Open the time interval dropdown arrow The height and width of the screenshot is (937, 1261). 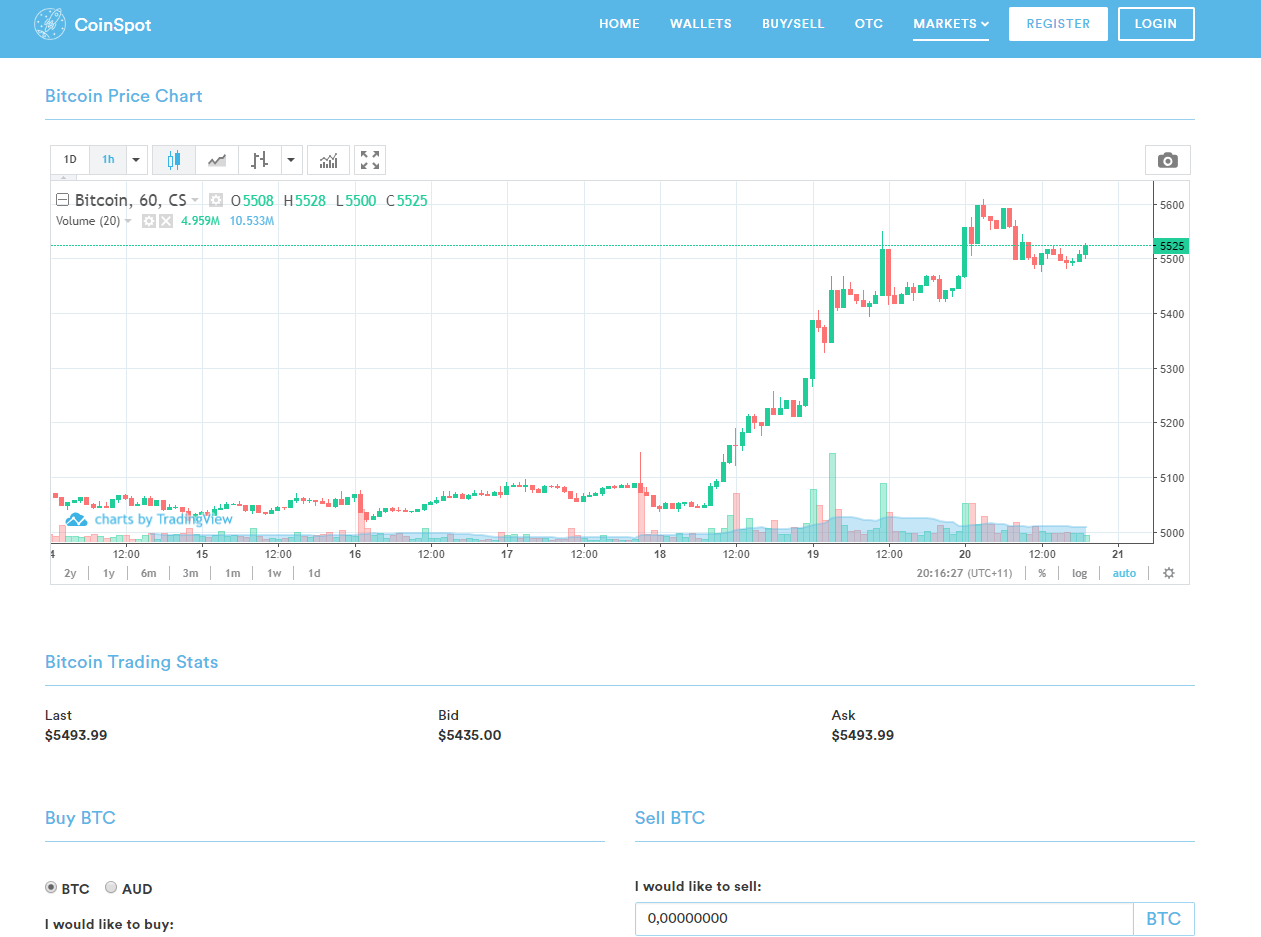[136, 160]
